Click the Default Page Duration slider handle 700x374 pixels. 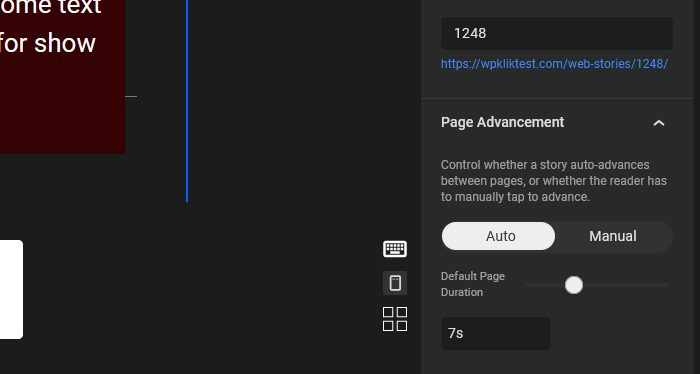coord(574,285)
